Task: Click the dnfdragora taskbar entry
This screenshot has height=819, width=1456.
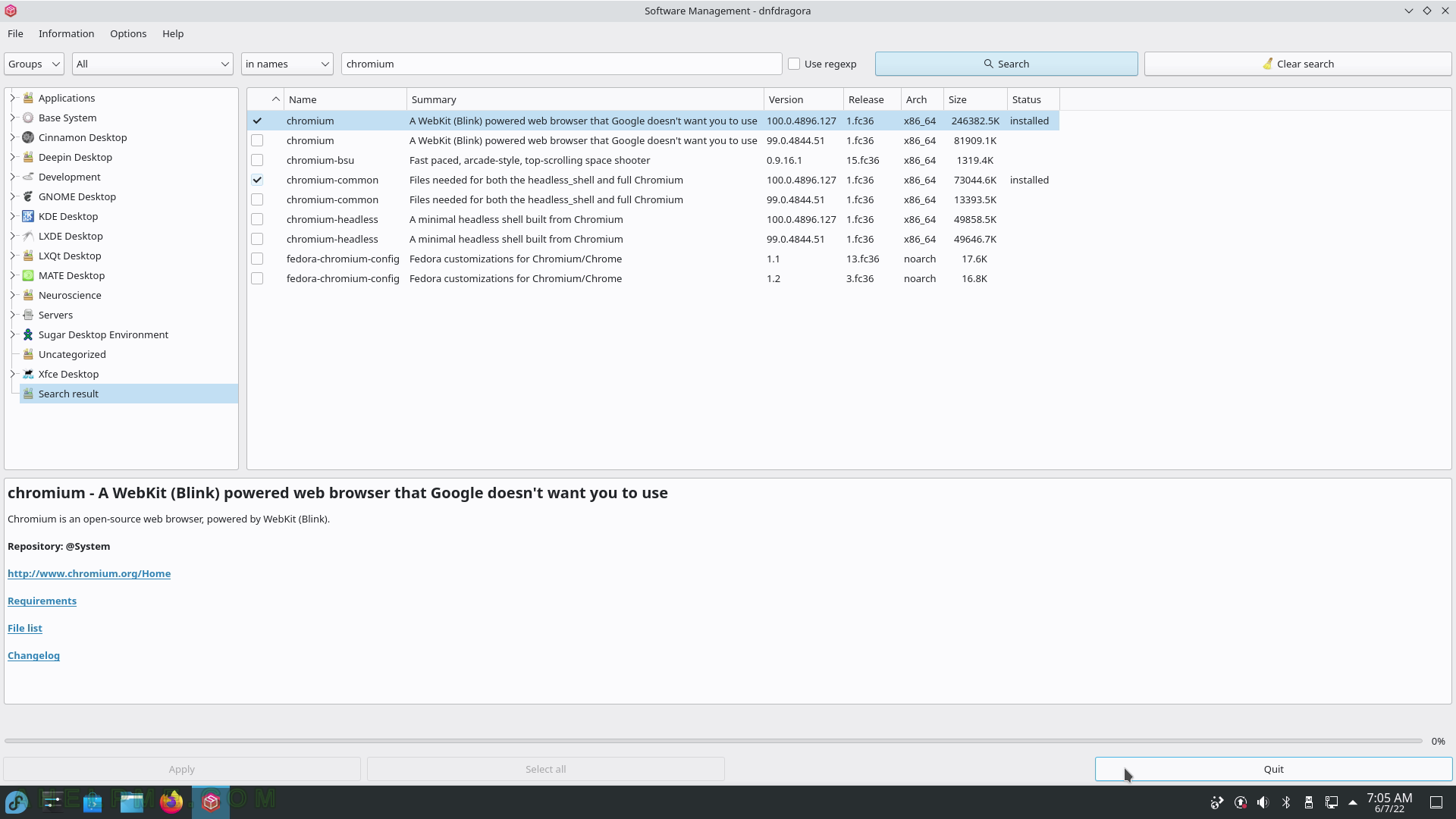Action: [211, 802]
